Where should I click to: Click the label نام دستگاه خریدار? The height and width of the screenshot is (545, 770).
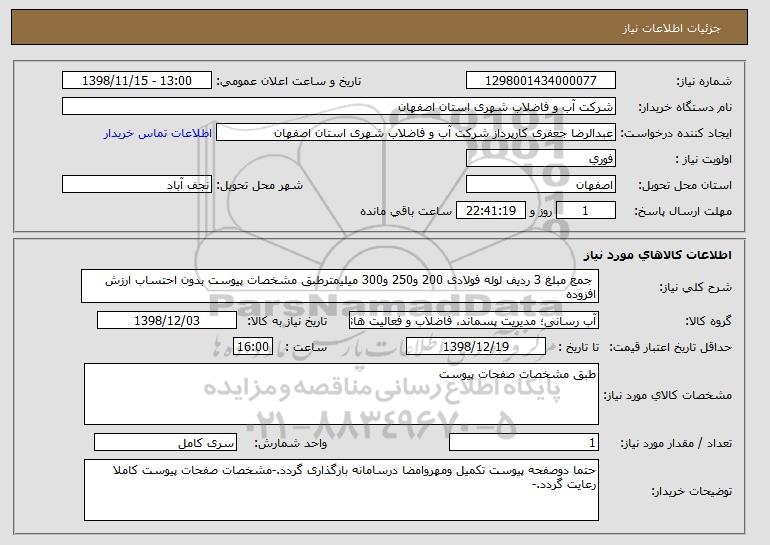tap(685, 107)
